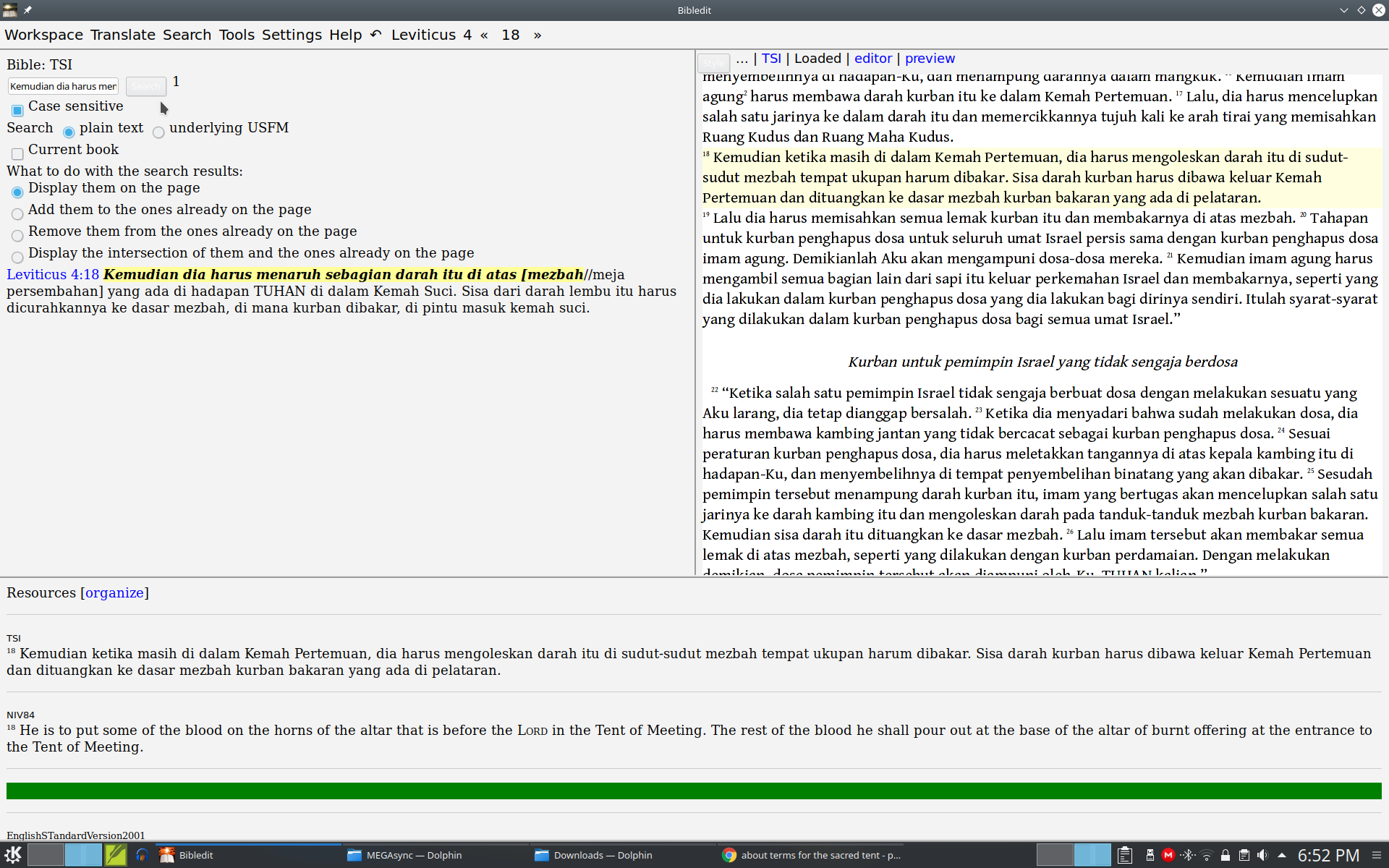Open the volume control tray icon

[x=1263, y=855]
